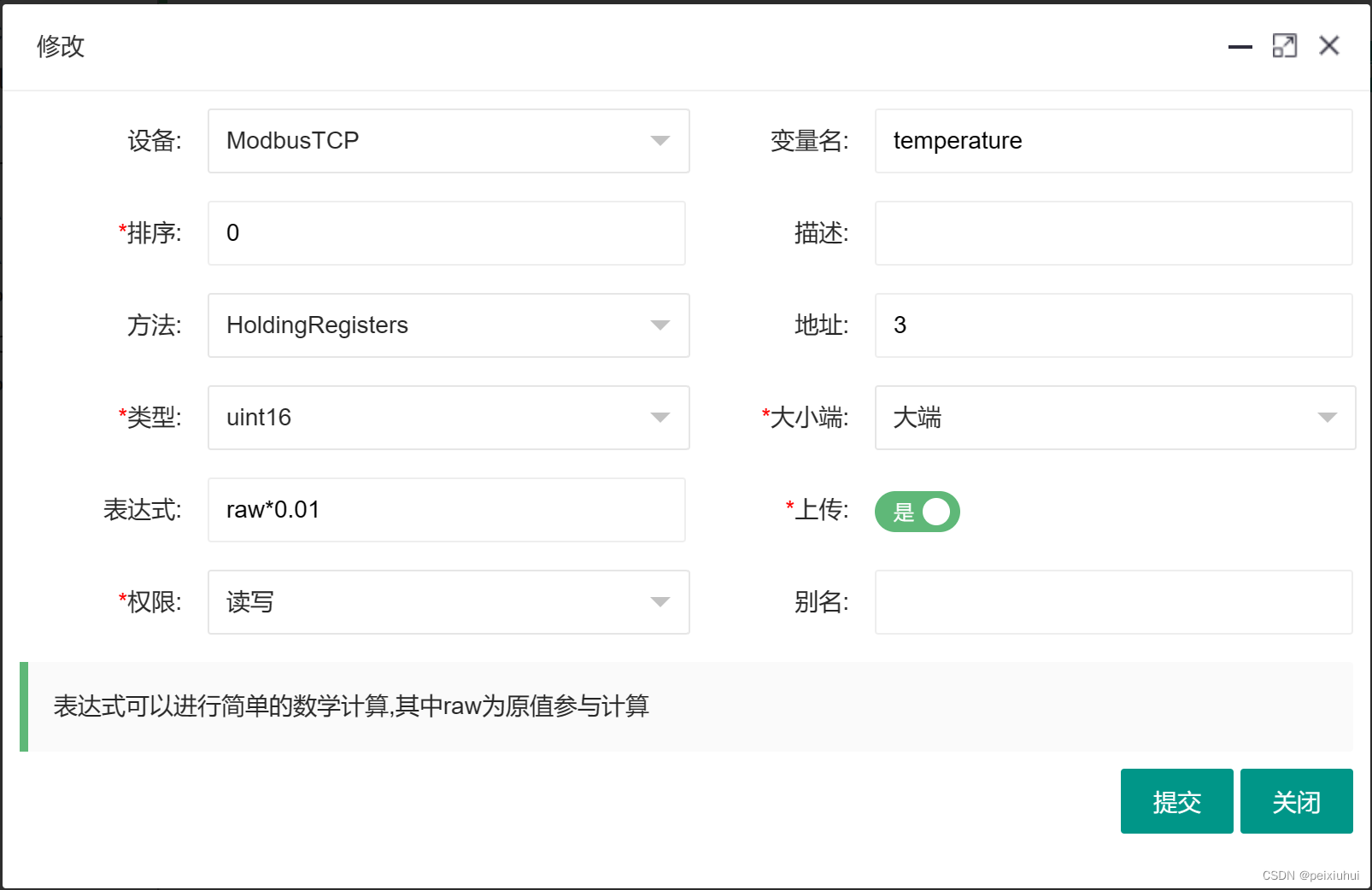Click the 排序 field containing 0
The height and width of the screenshot is (890, 1372).
[446, 233]
